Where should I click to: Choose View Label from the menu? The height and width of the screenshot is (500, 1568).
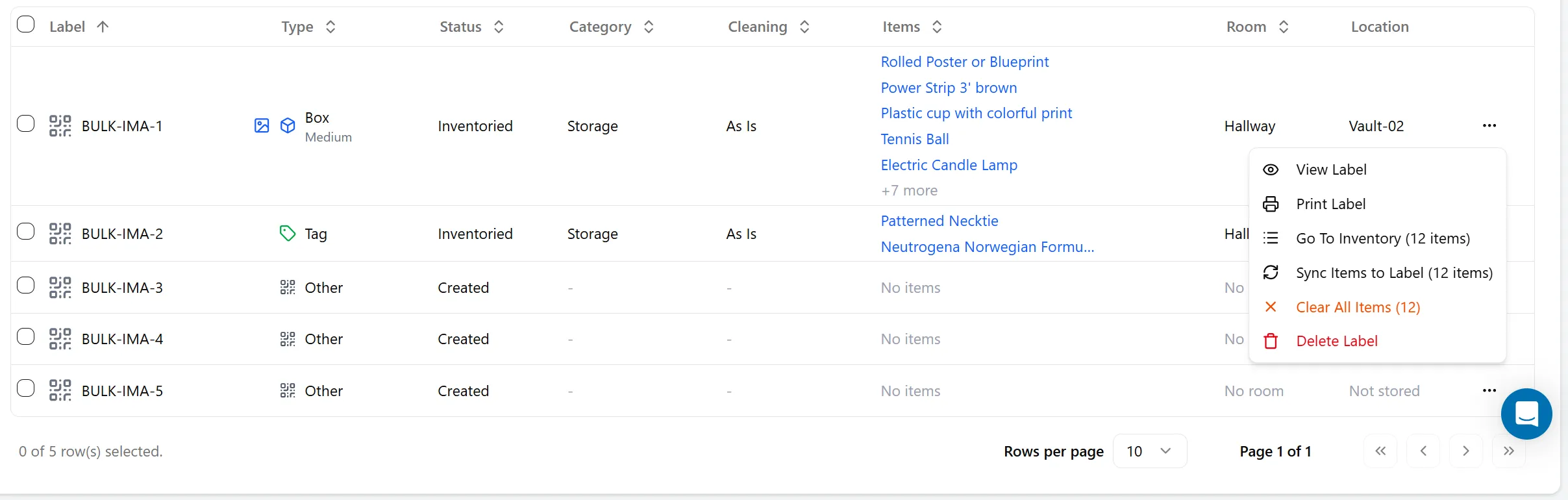1377,169
